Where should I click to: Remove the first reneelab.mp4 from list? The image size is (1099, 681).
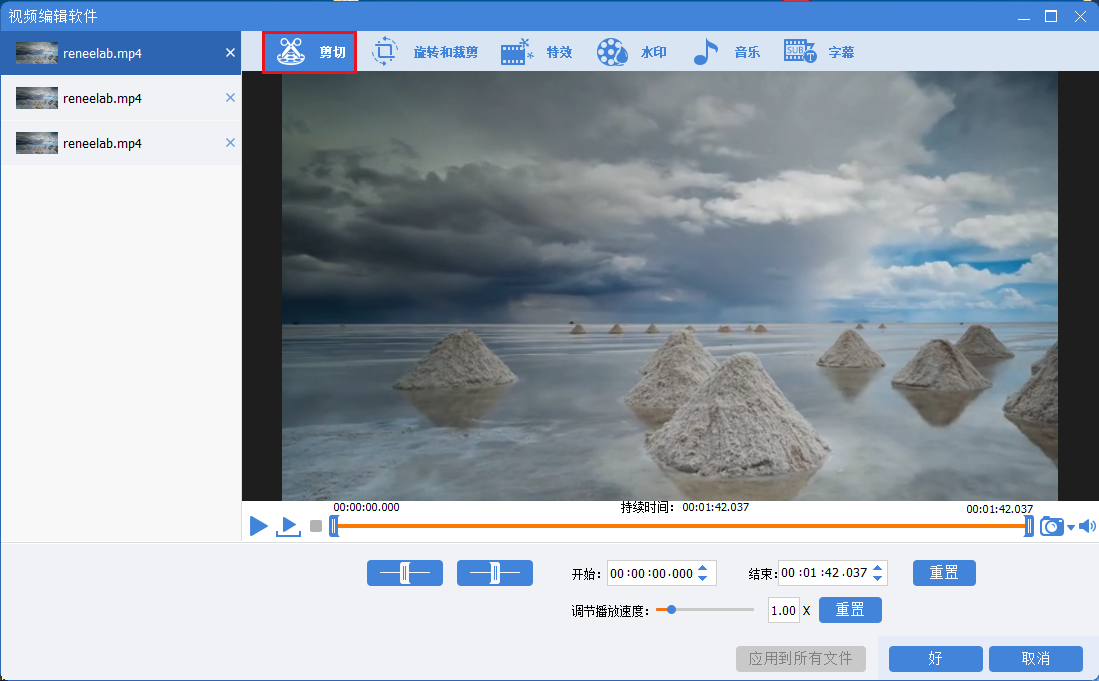coord(230,53)
